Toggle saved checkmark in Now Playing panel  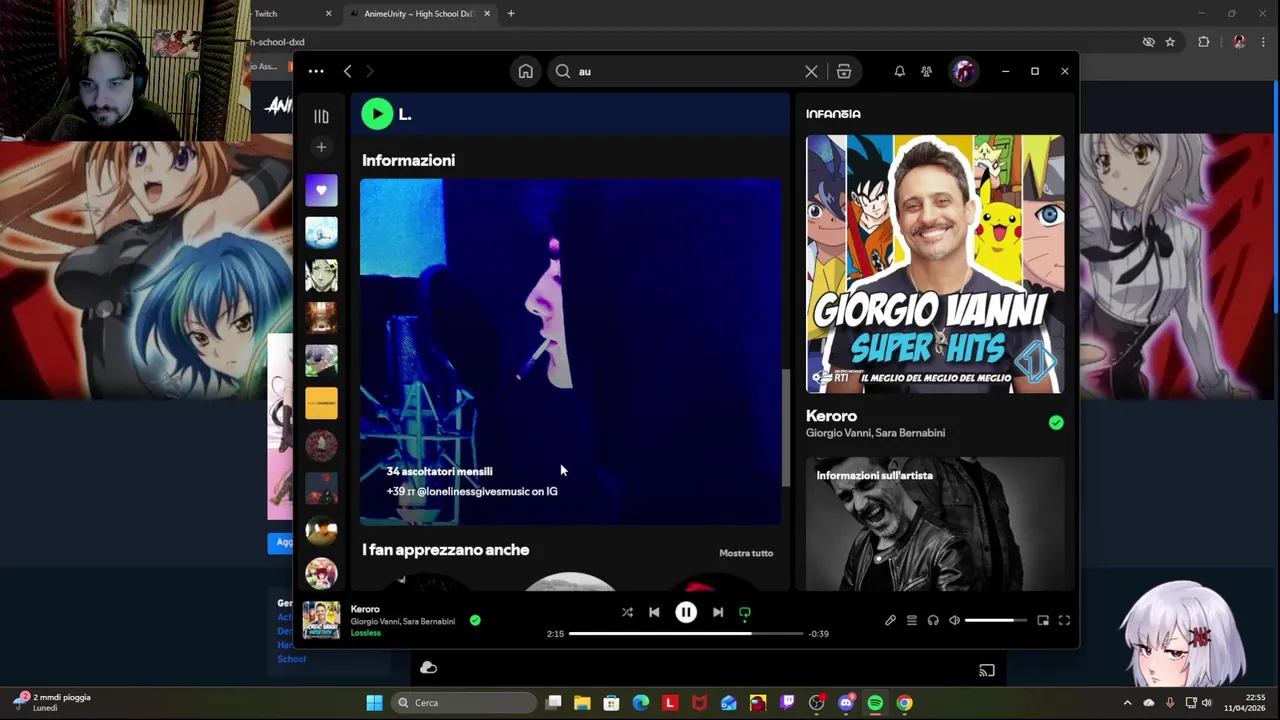(1056, 423)
